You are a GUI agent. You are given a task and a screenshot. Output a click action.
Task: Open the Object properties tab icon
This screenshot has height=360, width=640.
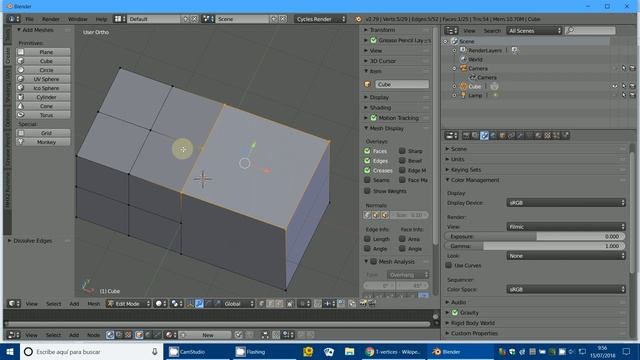(x=502, y=136)
